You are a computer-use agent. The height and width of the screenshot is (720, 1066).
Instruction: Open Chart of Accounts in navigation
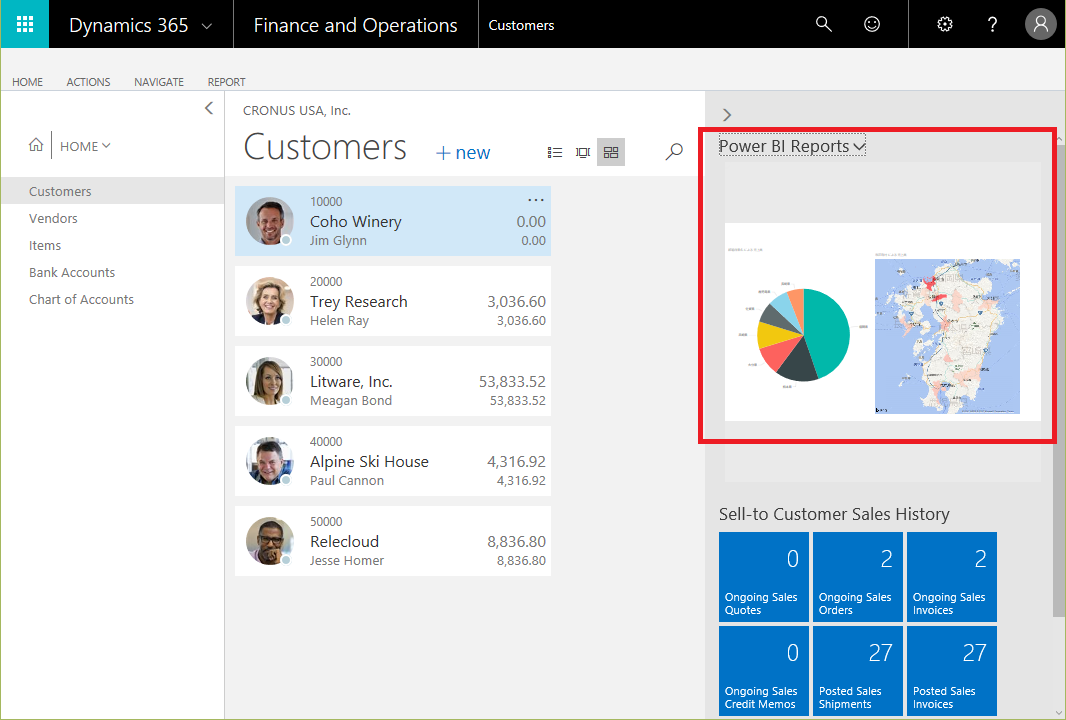(x=82, y=300)
